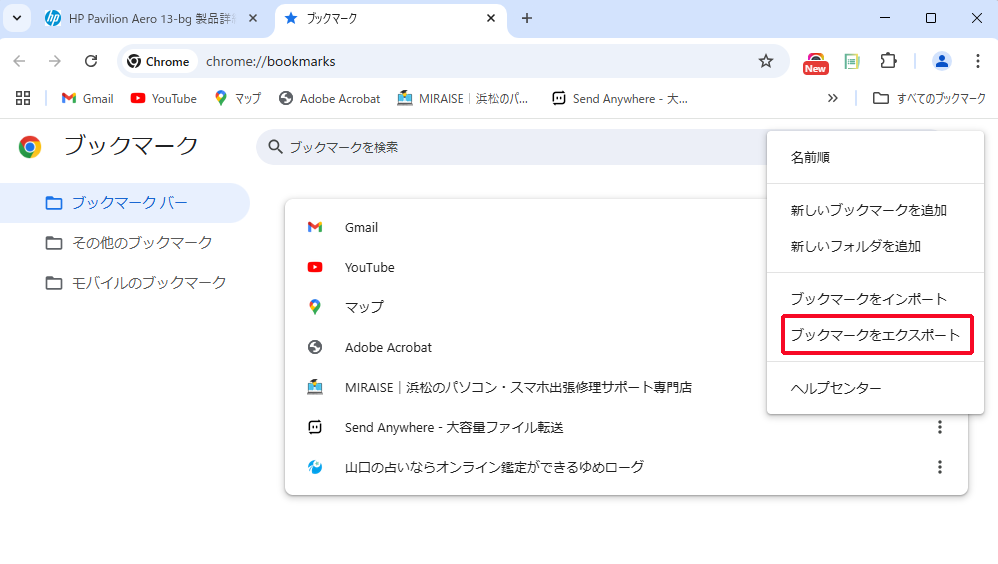Select the マップ row in bookmark list
This screenshot has height=564, width=998.
[x=525, y=307]
